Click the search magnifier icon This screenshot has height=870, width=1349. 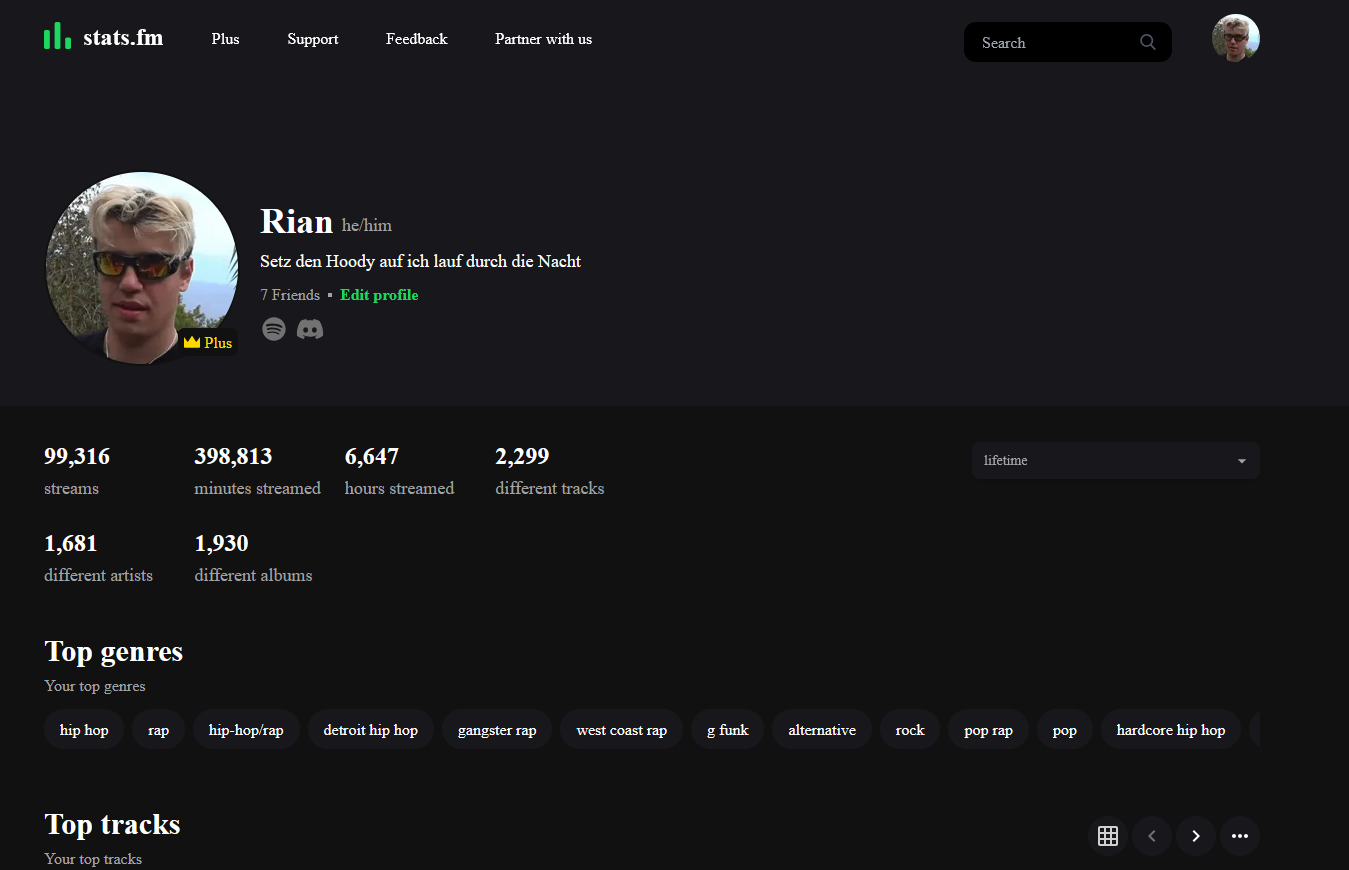(1147, 42)
